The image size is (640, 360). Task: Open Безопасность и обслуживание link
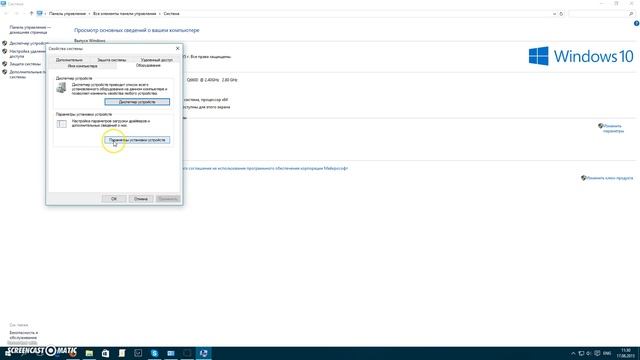coord(23,335)
